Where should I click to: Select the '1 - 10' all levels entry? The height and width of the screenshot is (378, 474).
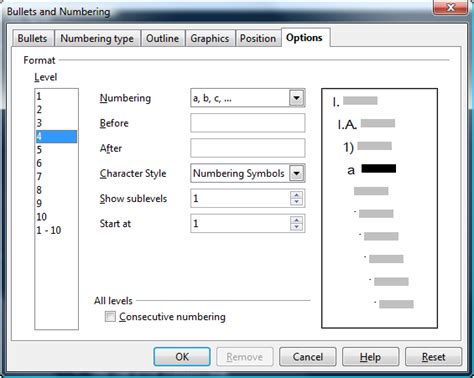pyautogui.click(x=56, y=230)
